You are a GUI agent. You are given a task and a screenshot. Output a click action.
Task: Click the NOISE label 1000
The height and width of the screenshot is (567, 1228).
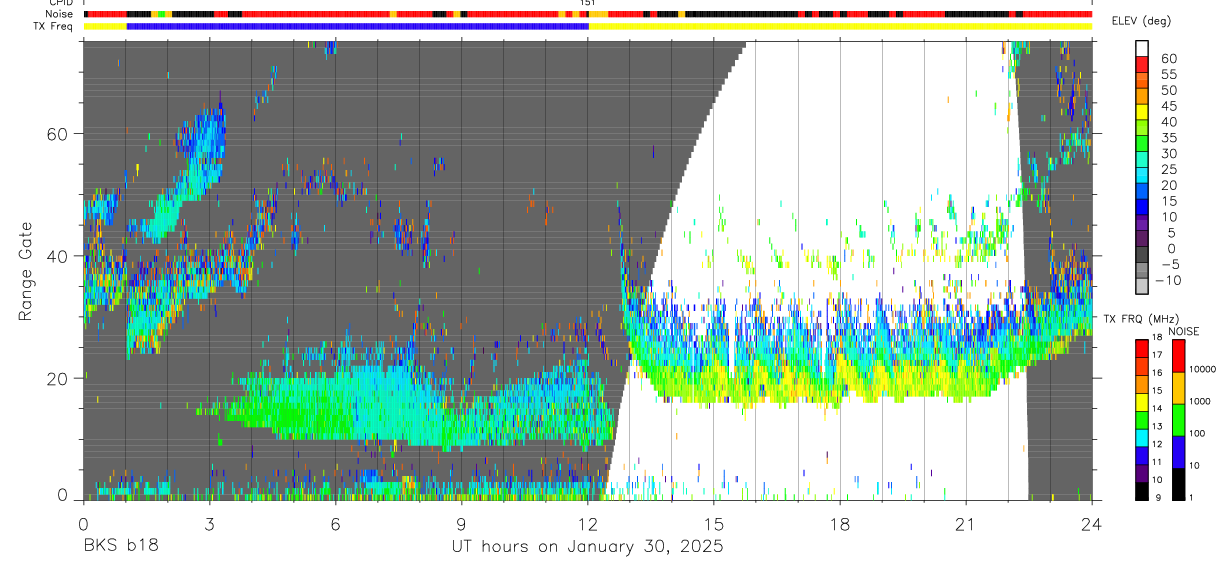pos(1201,401)
